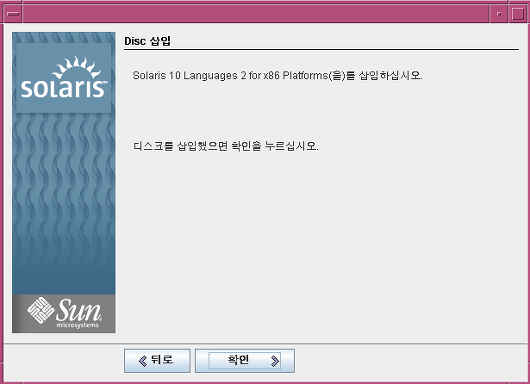Open the window menu in title bar

[x=13, y=14]
